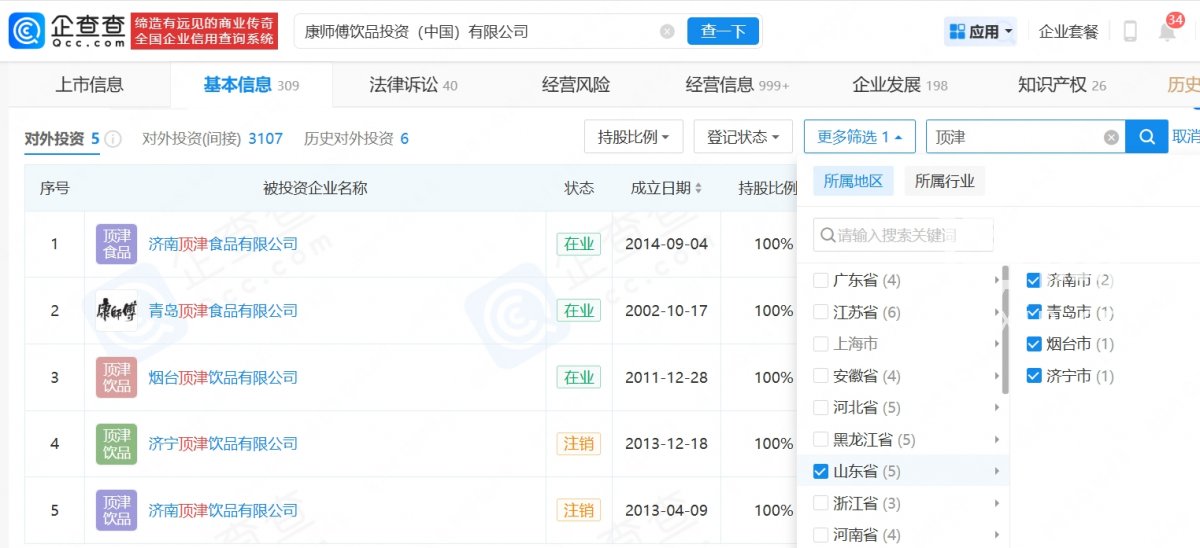The height and width of the screenshot is (548, 1200).
Task: Click the Qcc.com logo
Action: pyautogui.click(x=67, y=31)
